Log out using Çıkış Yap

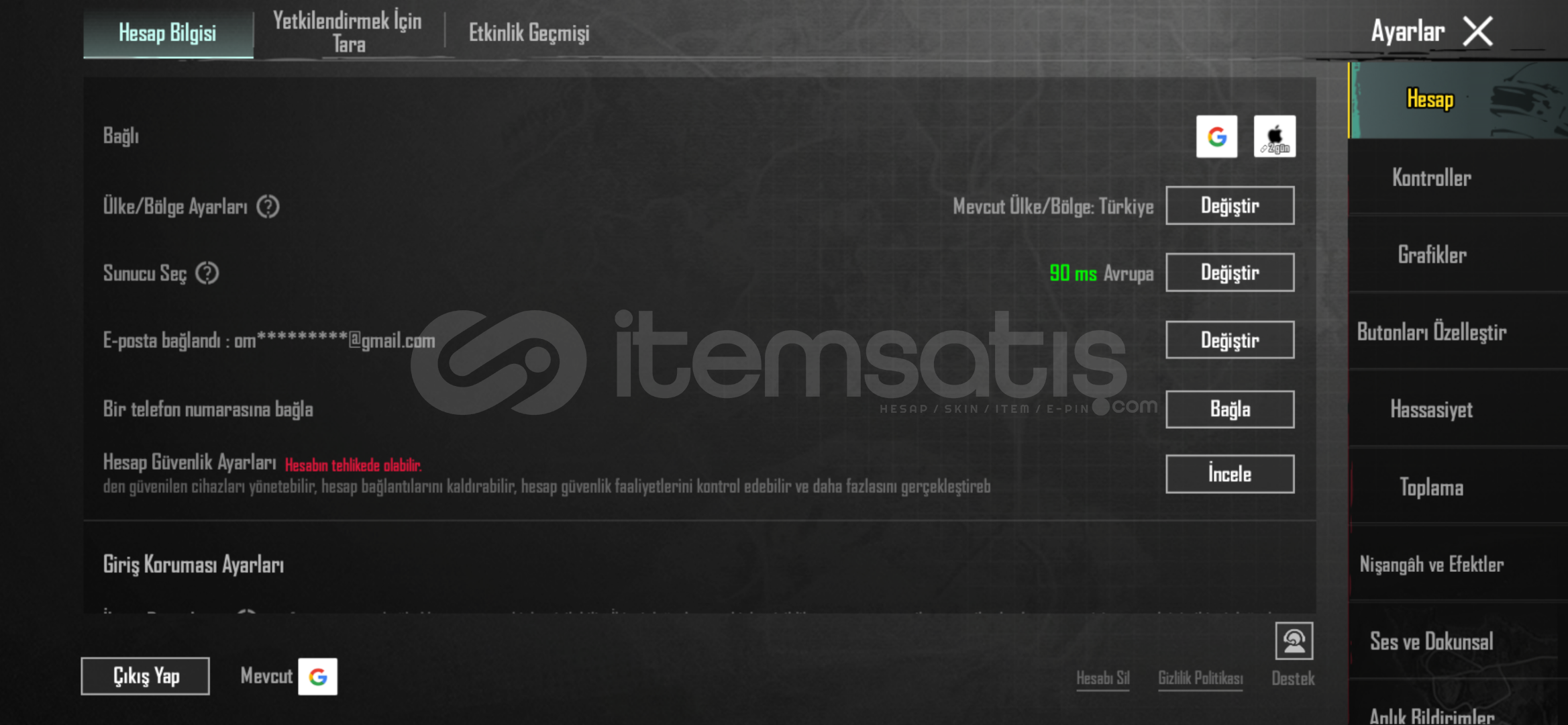(145, 676)
